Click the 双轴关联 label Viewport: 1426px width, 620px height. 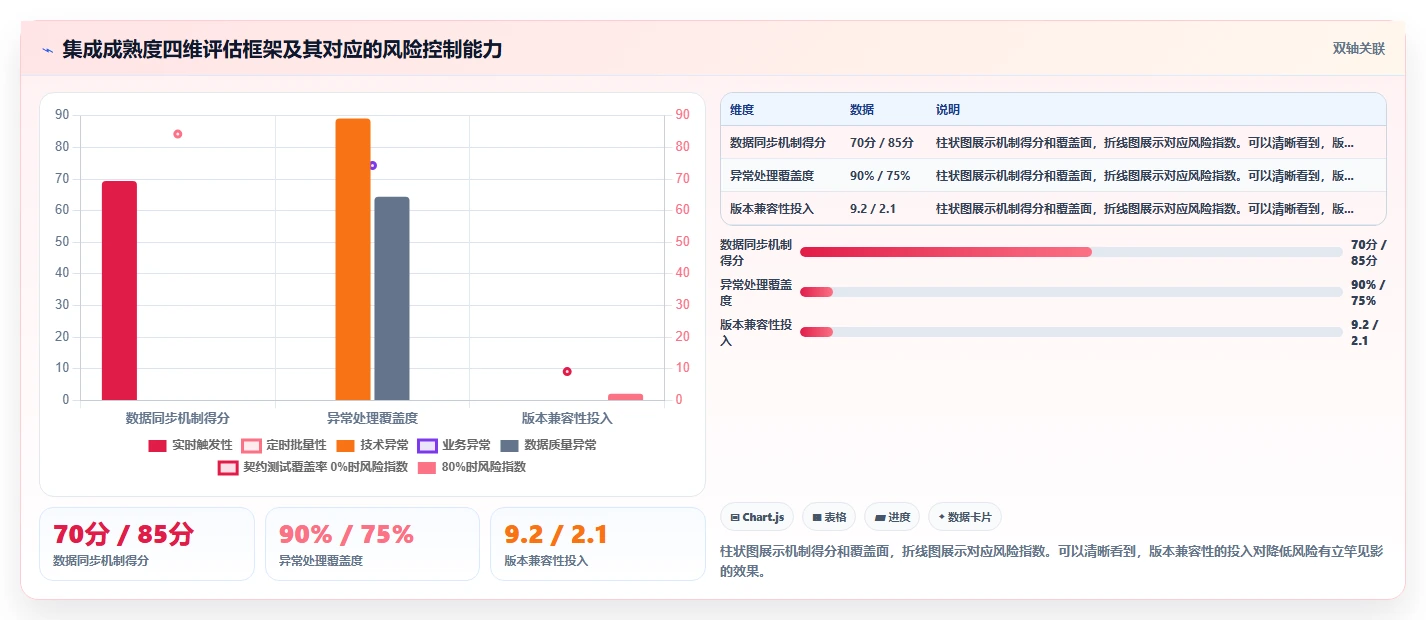[1358, 48]
